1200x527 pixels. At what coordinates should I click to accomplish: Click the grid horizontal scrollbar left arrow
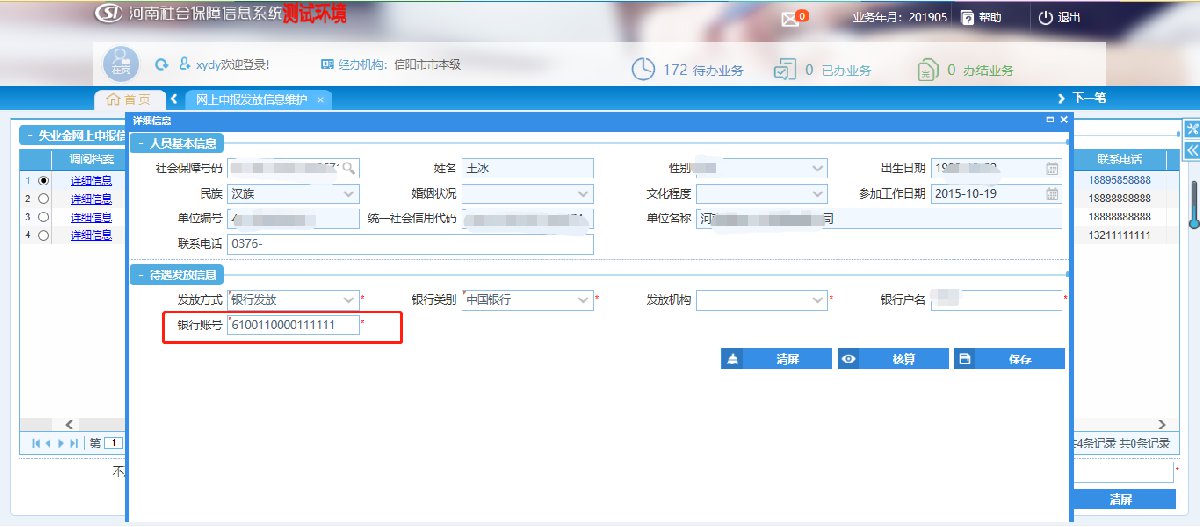(69, 424)
